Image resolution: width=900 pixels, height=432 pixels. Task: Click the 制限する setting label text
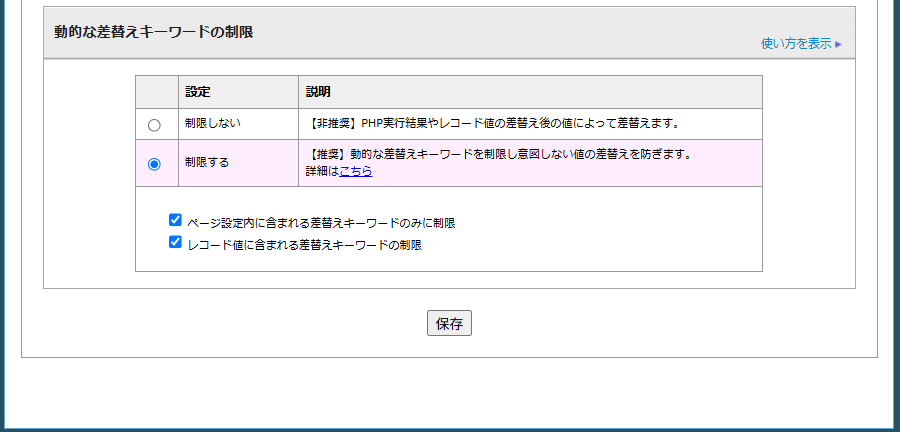point(207,162)
